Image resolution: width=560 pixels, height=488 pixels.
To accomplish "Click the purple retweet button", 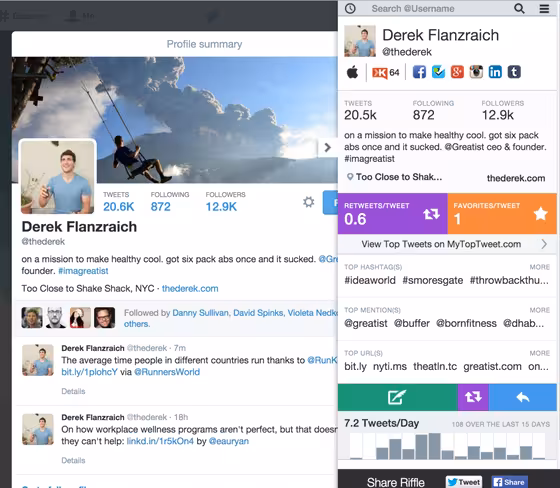I will pos(473,397).
